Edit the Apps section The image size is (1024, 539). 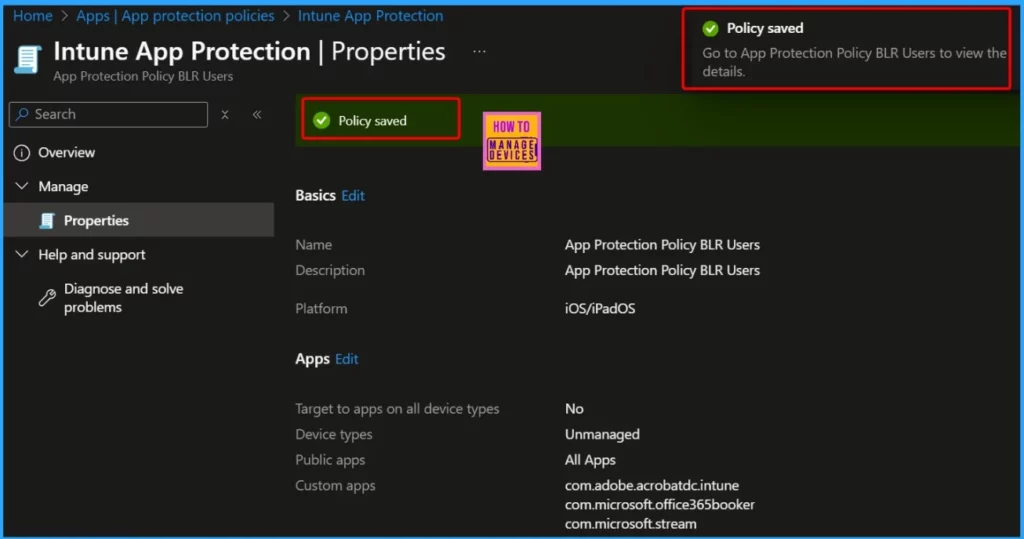[x=346, y=359]
